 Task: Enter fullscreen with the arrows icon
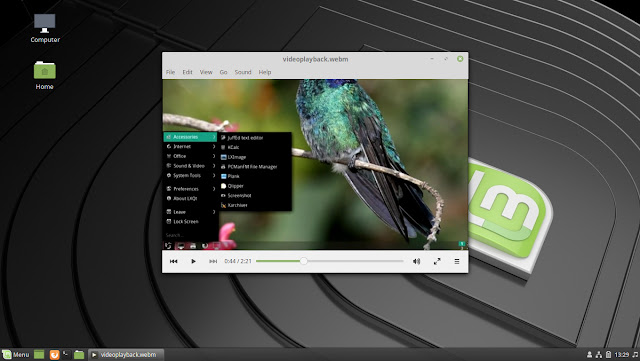pos(437,261)
